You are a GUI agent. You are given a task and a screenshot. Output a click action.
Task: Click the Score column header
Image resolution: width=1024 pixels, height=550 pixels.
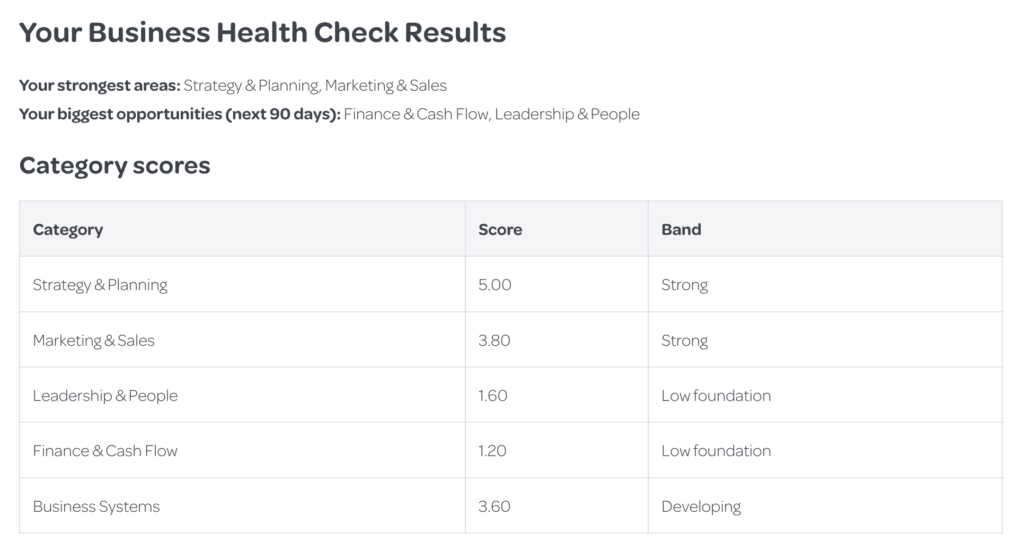[x=500, y=230]
